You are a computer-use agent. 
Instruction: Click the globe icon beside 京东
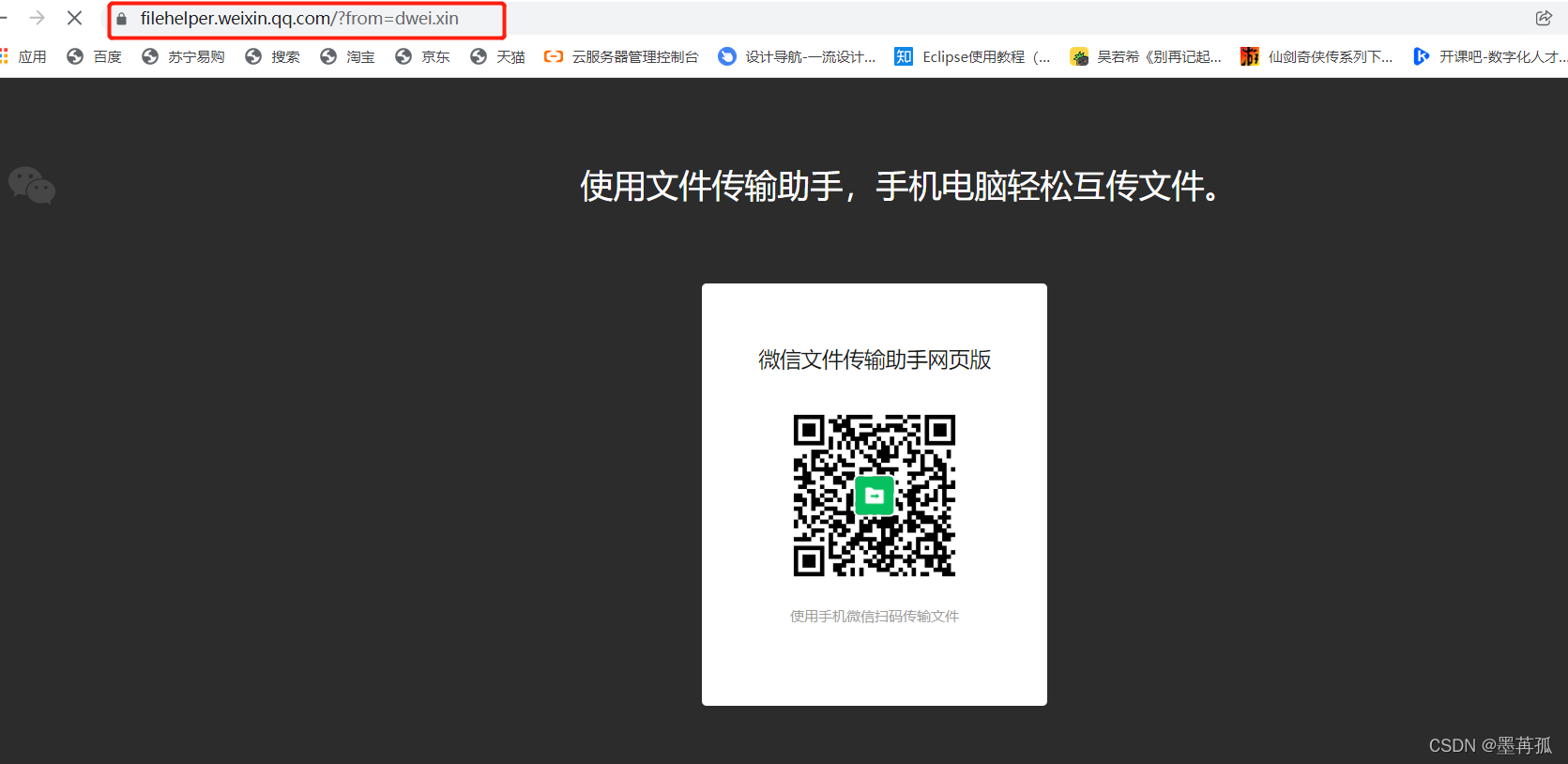pos(403,56)
